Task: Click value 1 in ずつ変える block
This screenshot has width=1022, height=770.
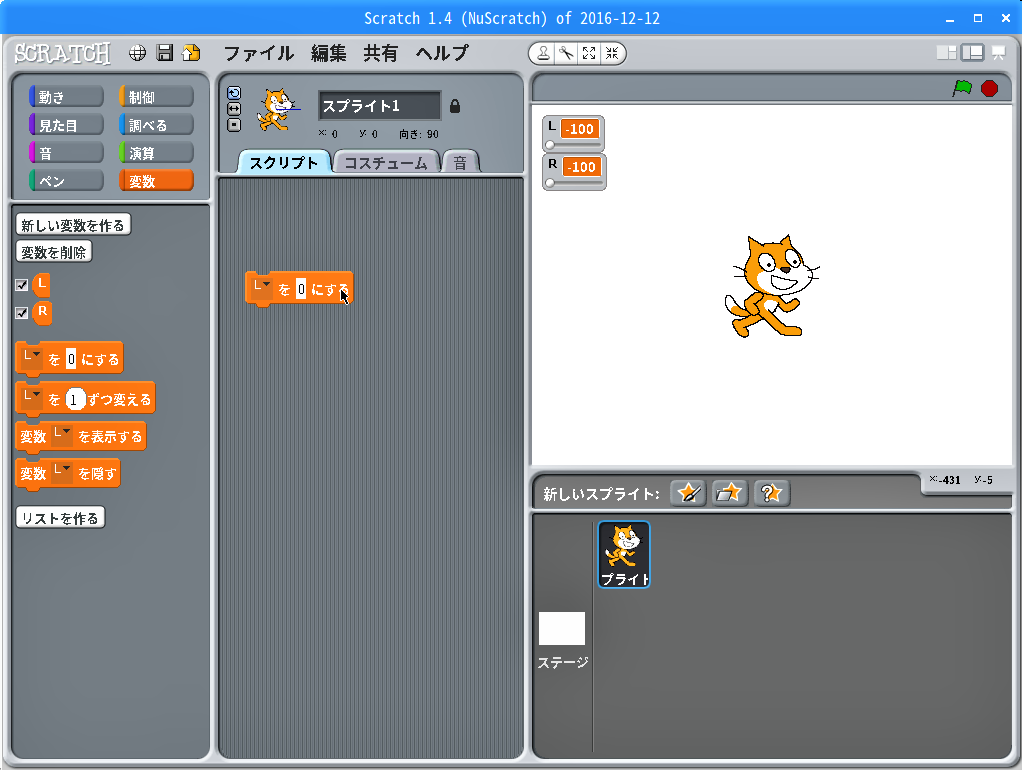Action: click(x=74, y=399)
